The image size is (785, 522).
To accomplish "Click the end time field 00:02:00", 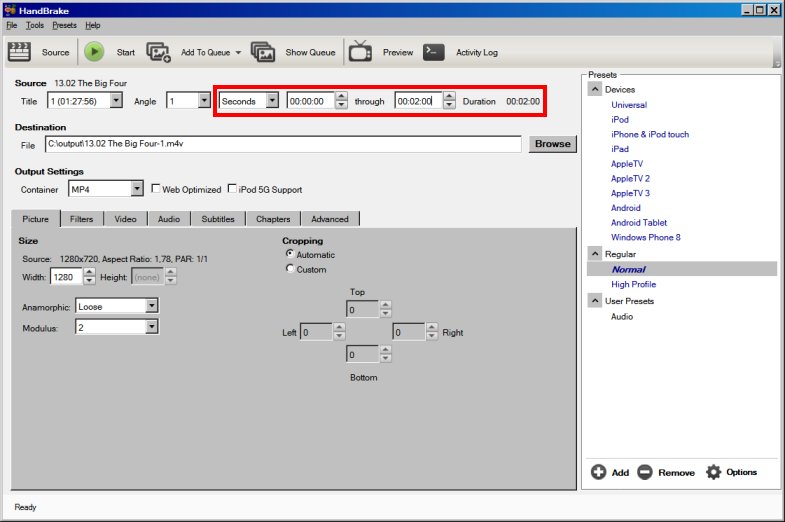I will point(419,101).
